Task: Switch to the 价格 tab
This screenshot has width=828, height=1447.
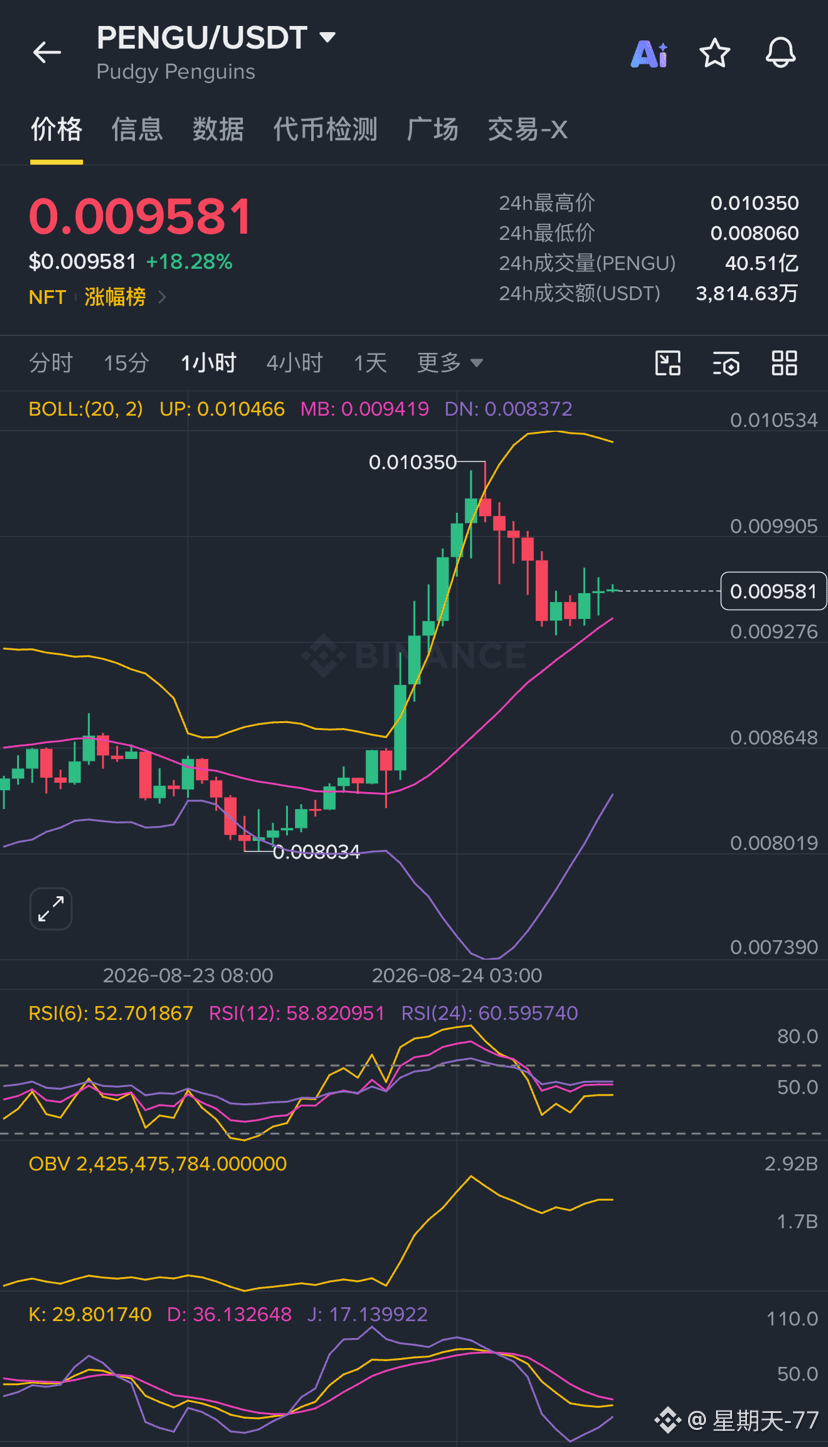Action: (56, 129)
